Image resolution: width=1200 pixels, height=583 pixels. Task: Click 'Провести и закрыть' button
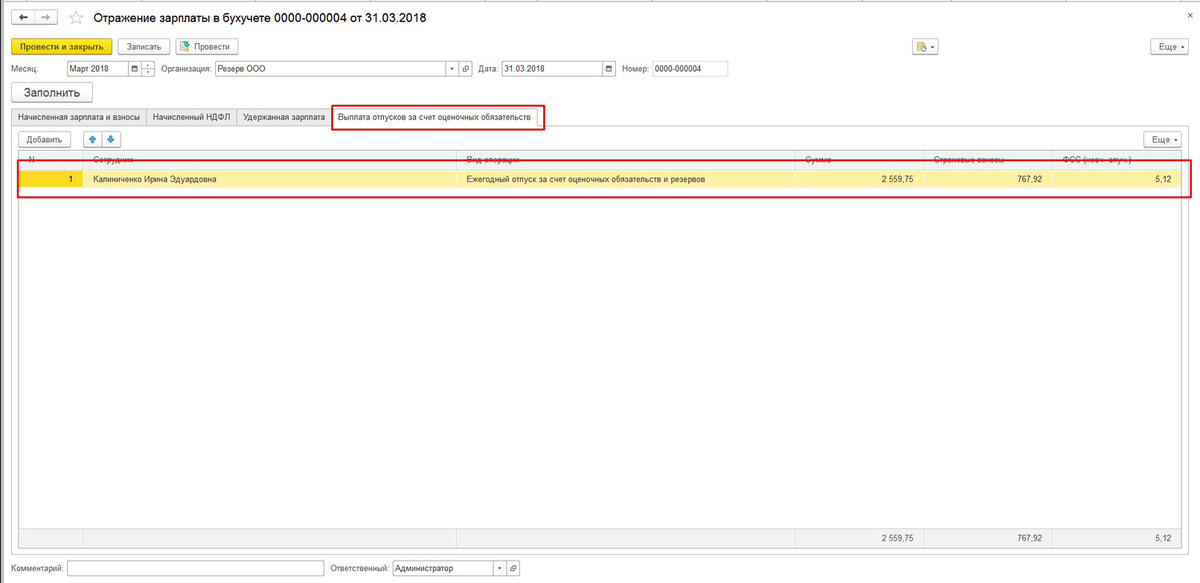pyautogui.click(x=61, y=46)
